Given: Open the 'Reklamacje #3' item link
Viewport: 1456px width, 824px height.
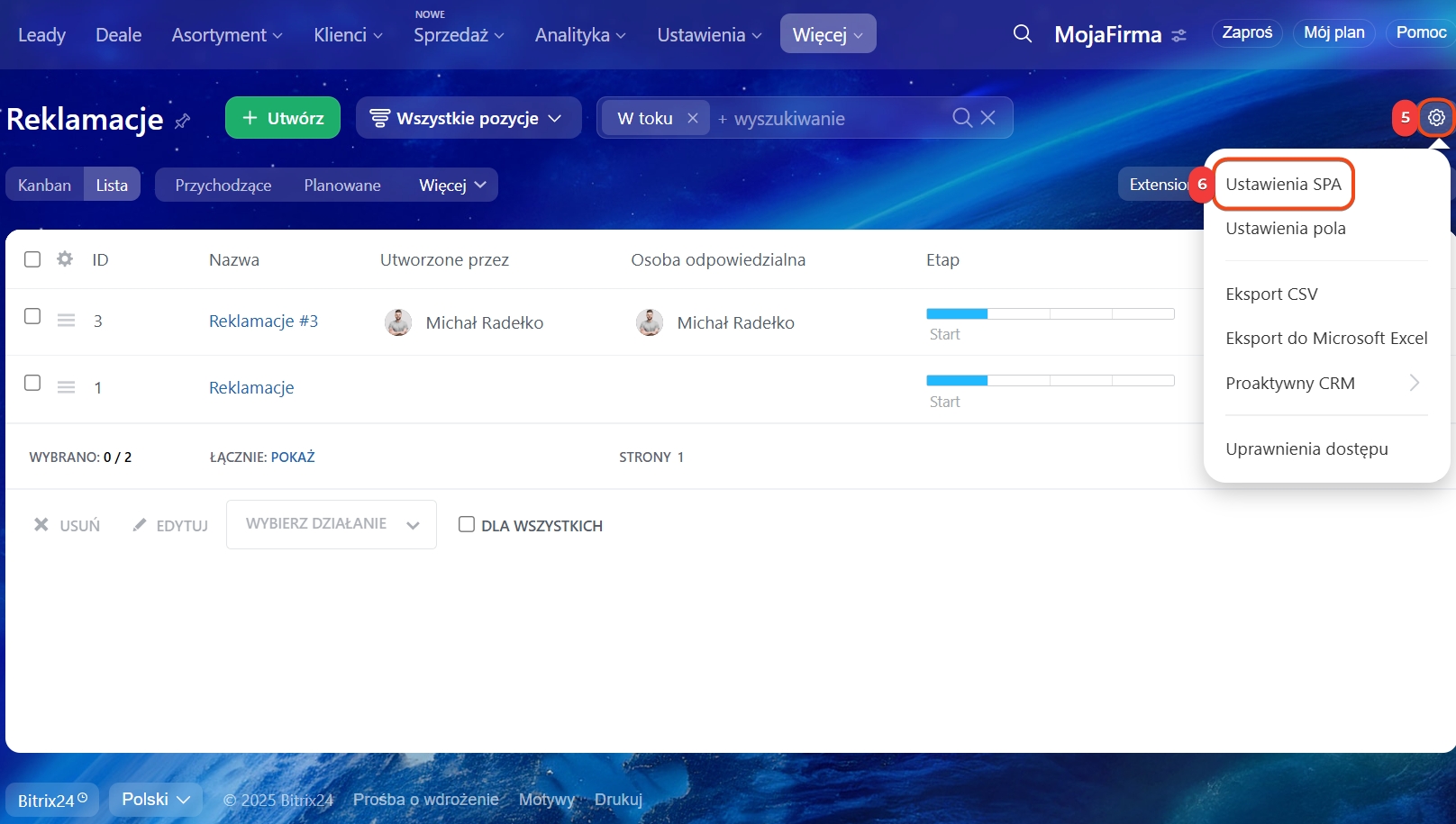Looking at the screenshot, I should pyautogui.click(x=263, y=321).
